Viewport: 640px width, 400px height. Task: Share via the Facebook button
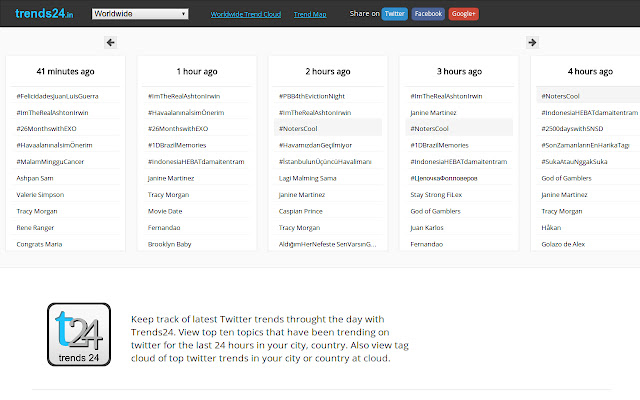(x=428, y=15)
